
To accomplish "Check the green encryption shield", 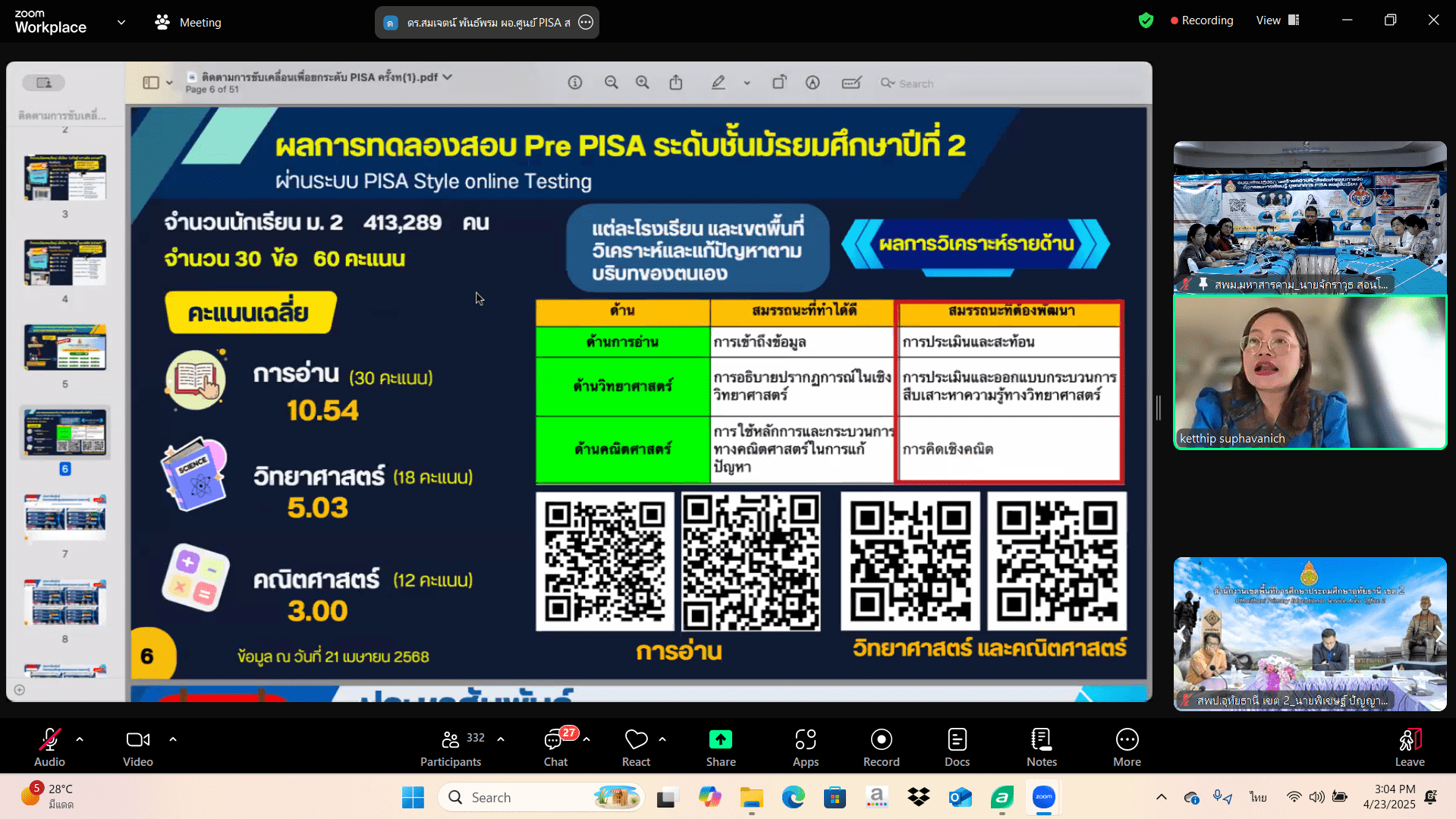I will tap(1146, 20).
